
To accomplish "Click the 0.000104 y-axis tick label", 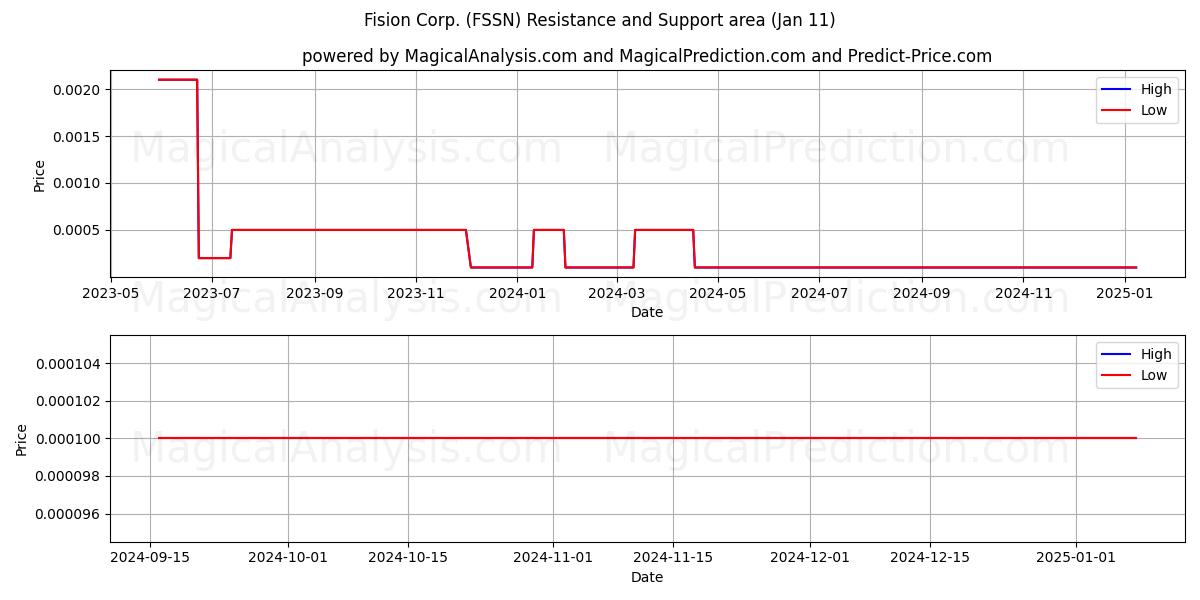I will point(68,363).
